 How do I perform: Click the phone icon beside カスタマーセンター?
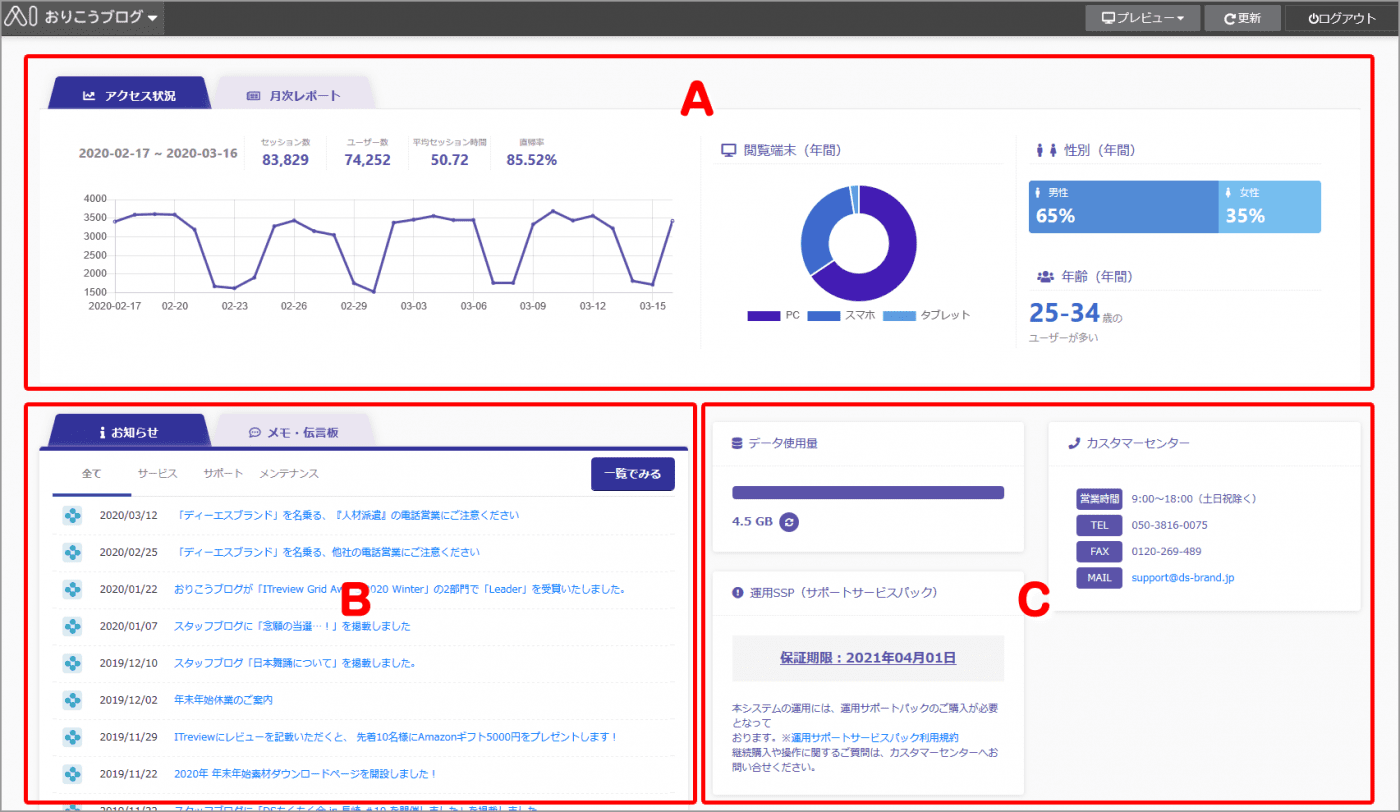1074,443
